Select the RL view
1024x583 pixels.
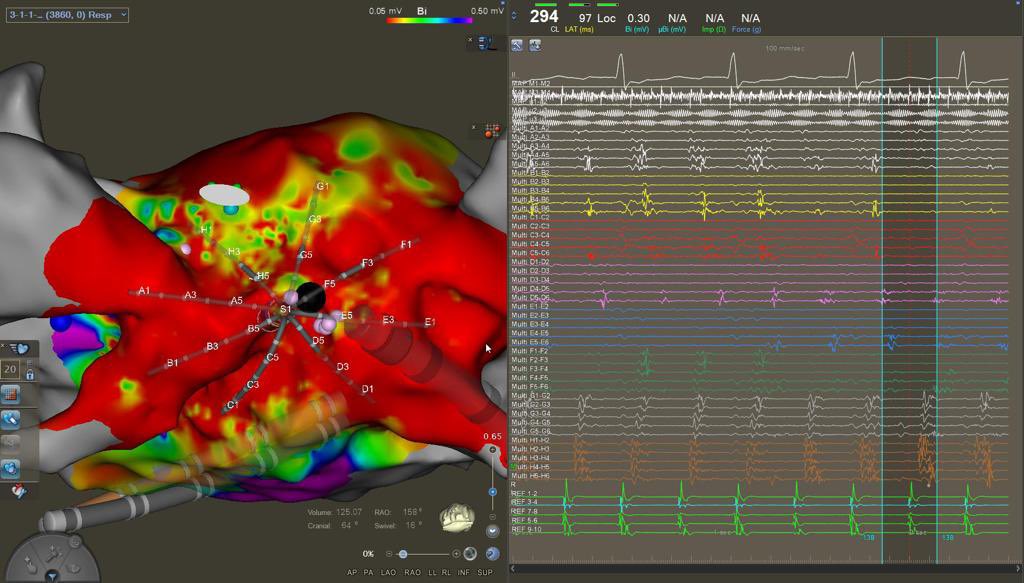pos(446,573)
